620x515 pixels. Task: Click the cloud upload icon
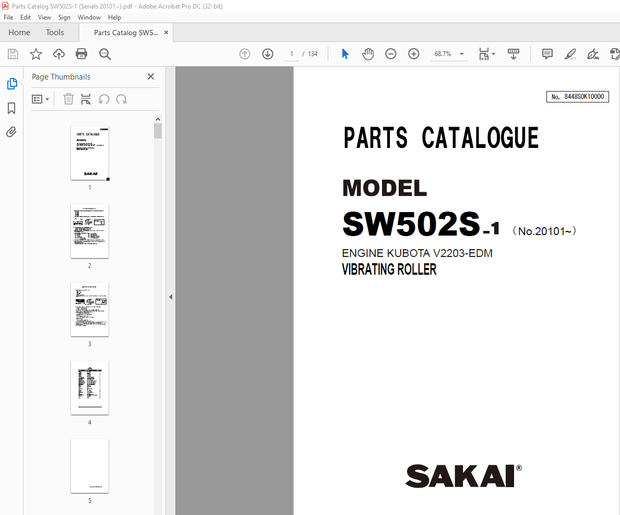click(x=59, y=54)
